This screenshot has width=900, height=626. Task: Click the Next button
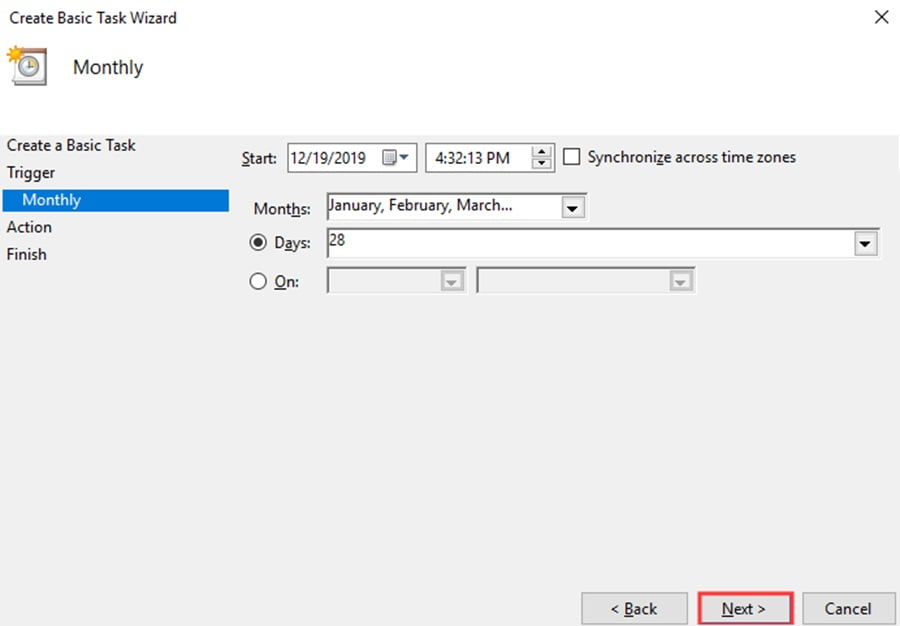(745, 608)
